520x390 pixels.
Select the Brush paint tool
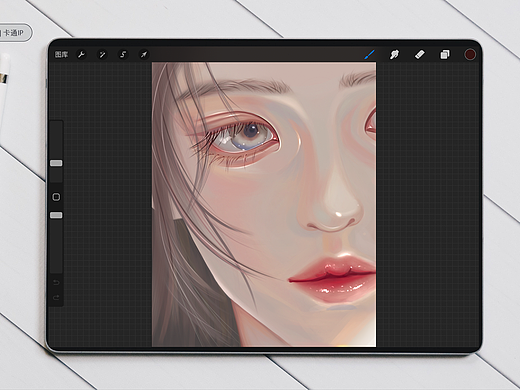click(x=369, y=54)
